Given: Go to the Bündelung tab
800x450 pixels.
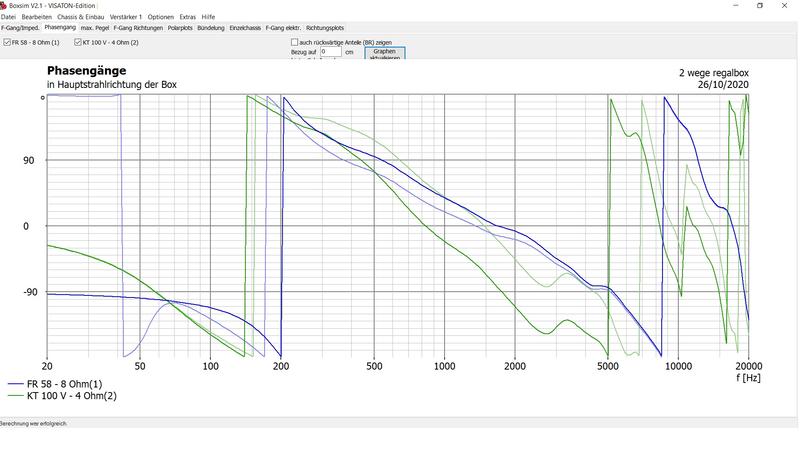Looking at the screenshot, I should pyautogui.click(x=211, y=28).
